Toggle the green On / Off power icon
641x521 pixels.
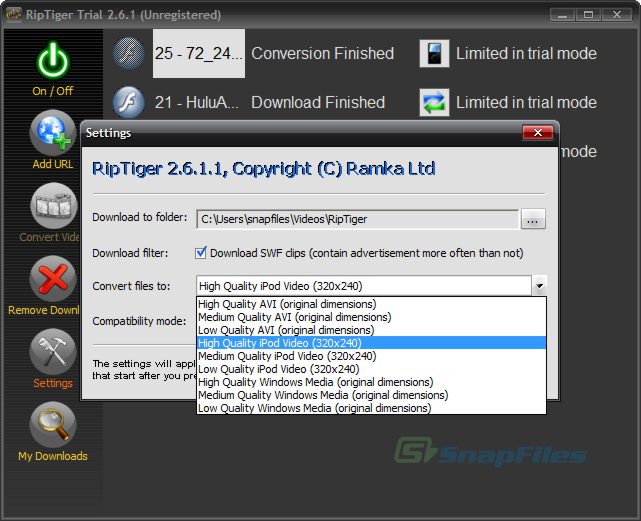[x=53, y=61]
